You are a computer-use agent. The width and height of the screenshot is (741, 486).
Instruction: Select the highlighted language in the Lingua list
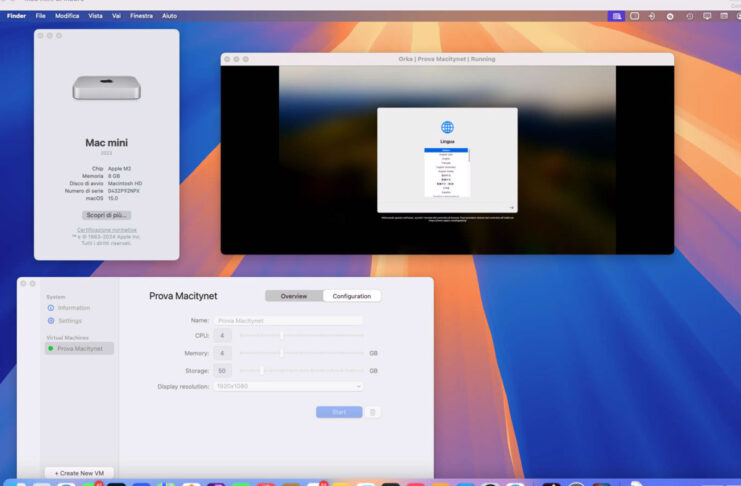446,150
